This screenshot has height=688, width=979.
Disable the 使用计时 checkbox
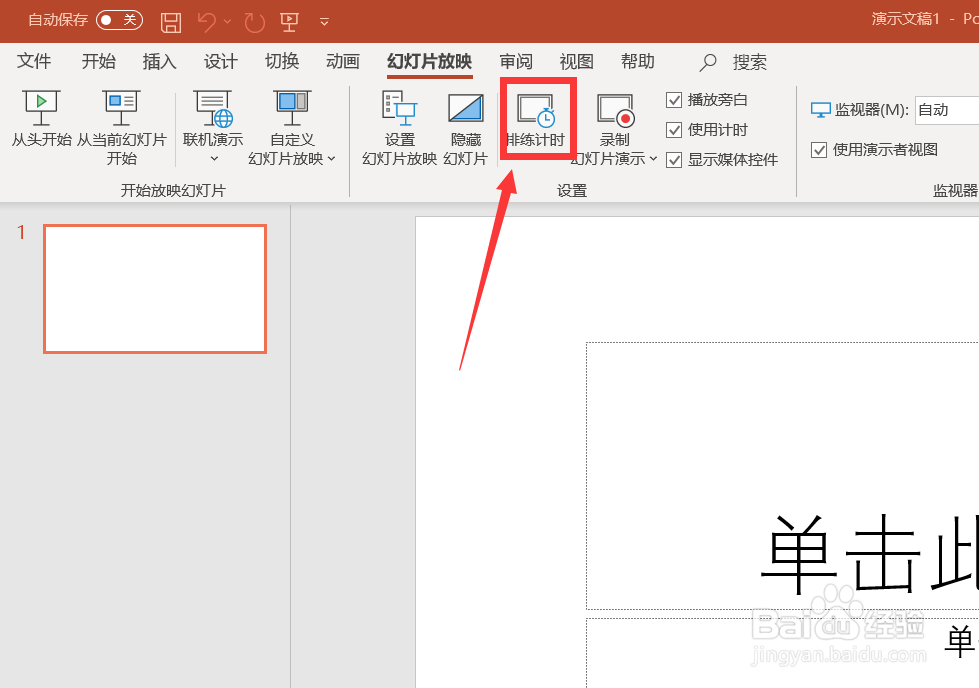click(674, 129)
